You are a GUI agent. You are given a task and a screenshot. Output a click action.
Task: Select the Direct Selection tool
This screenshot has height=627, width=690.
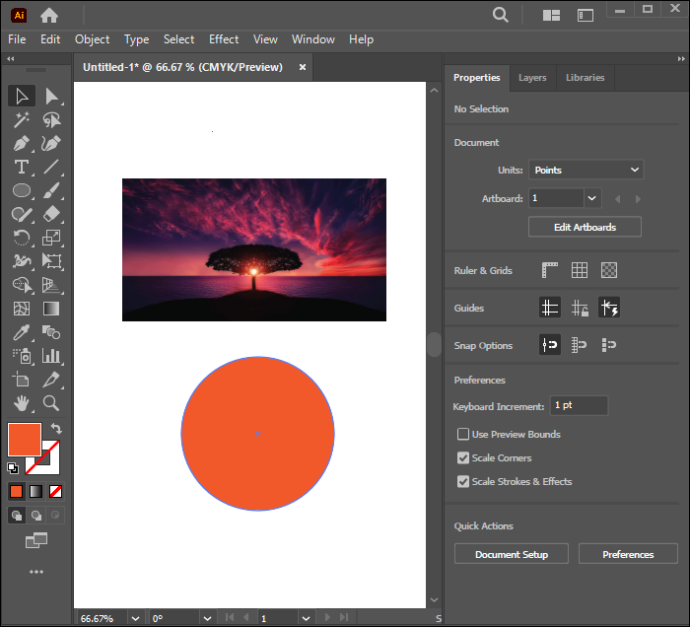tap(51, 96)
